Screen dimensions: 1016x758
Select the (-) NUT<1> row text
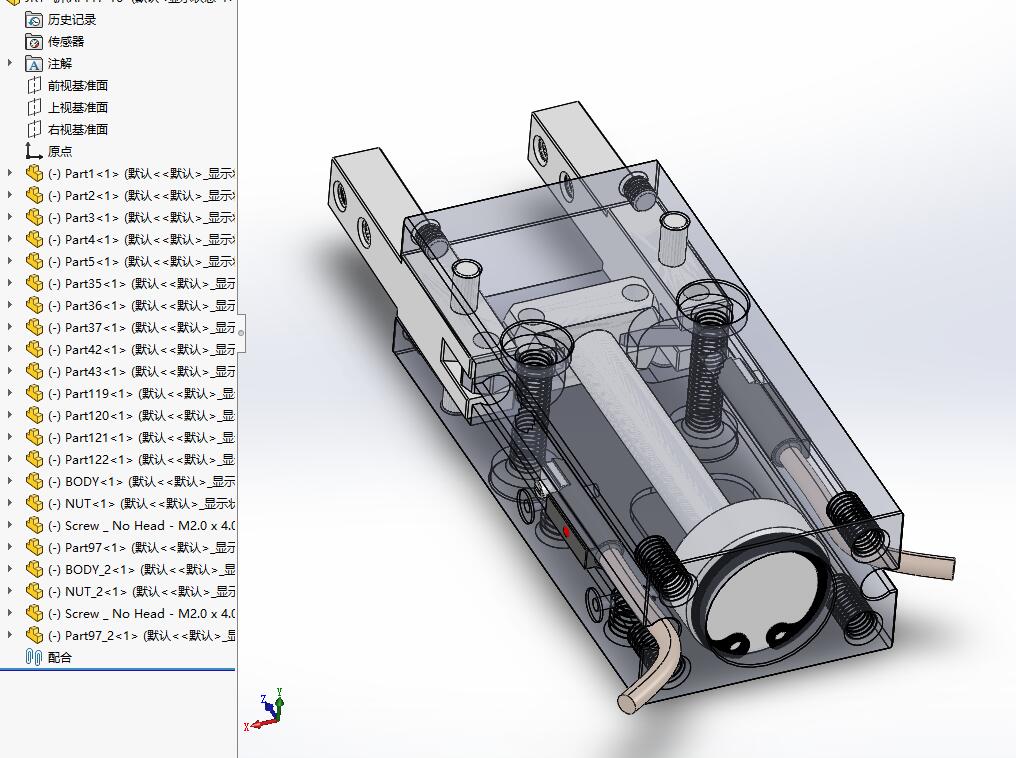[141, 504]
